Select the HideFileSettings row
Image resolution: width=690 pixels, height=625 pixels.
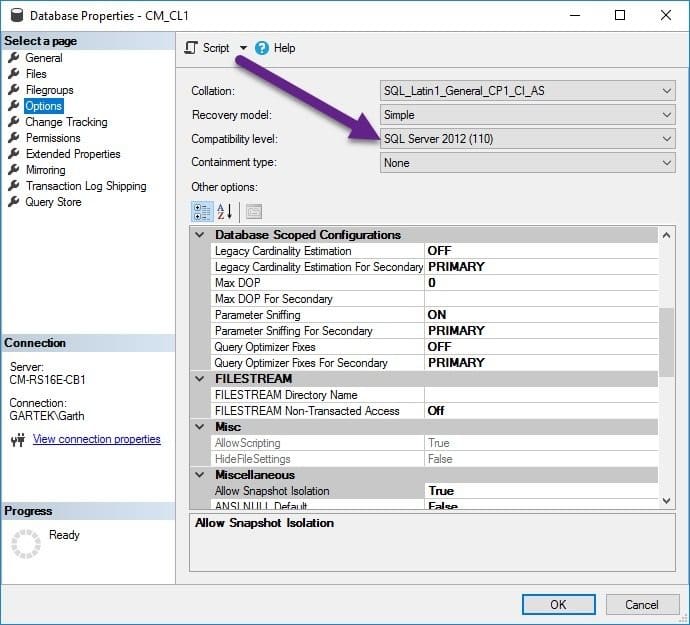pos(434,459)
